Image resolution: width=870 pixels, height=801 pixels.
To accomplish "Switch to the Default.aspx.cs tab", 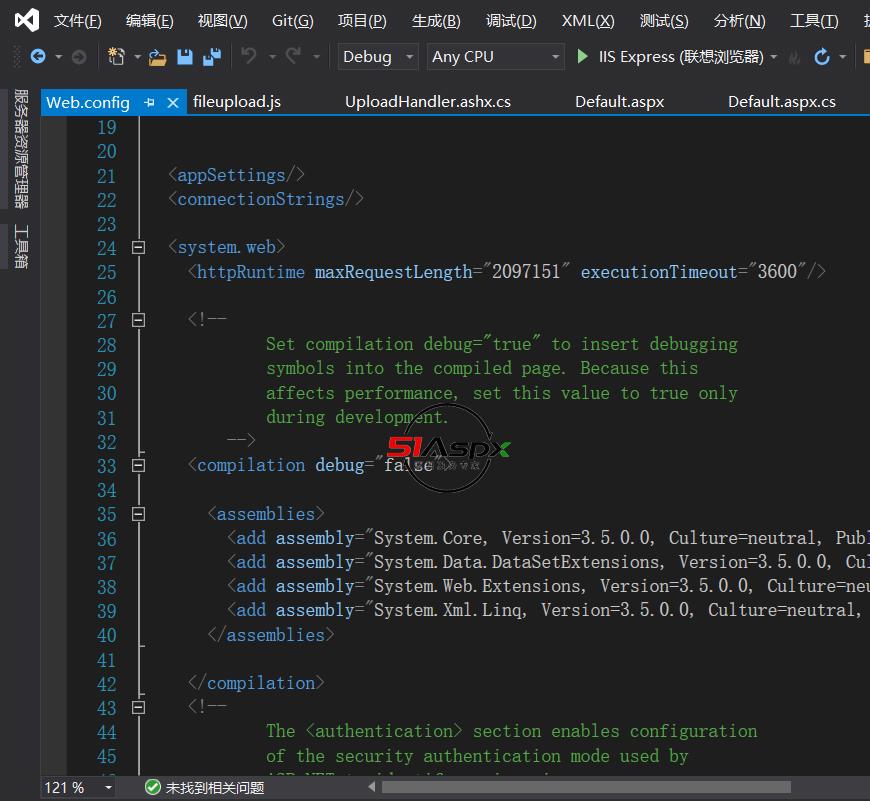I will (x=782, y=102).
